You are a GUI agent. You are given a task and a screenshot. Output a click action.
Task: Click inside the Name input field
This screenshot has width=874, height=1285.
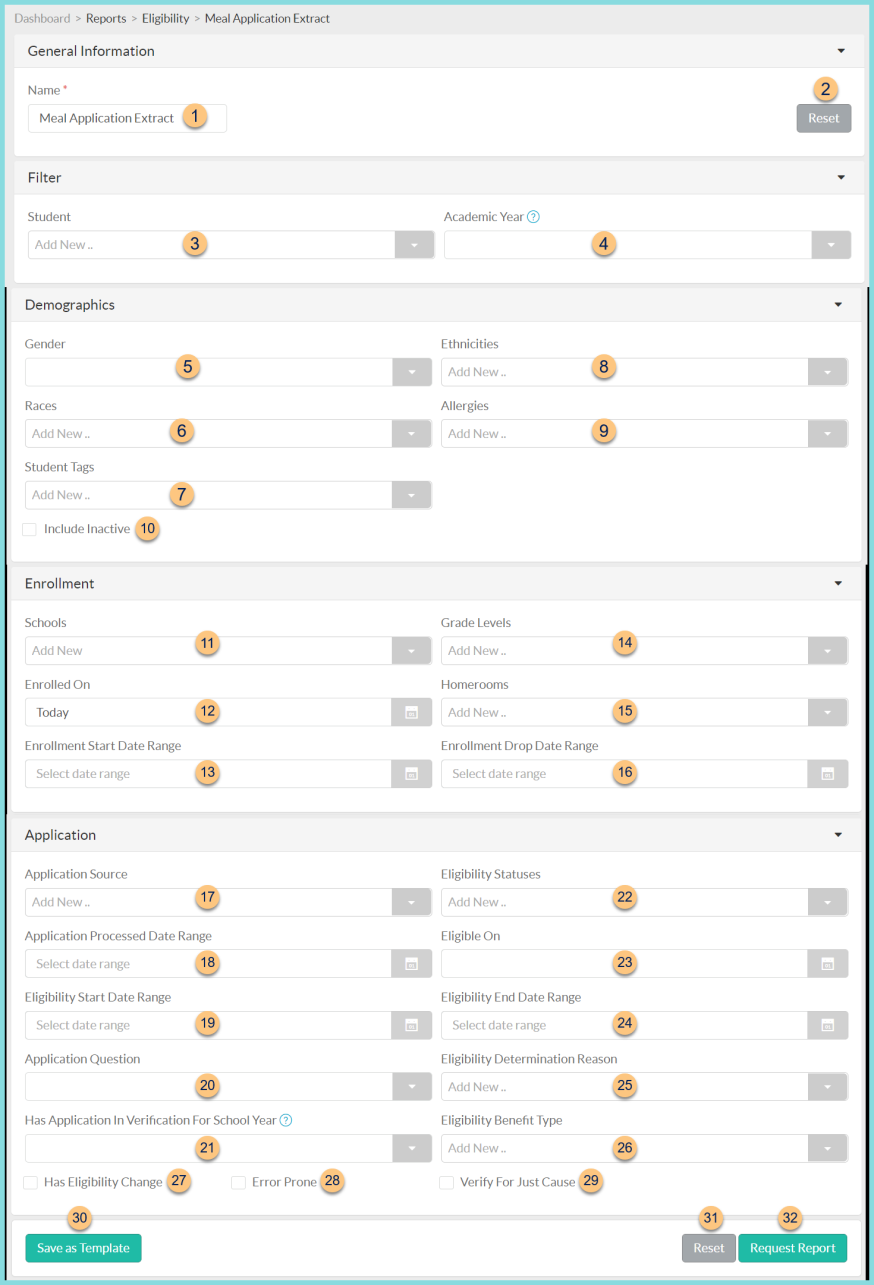[110, 118]
